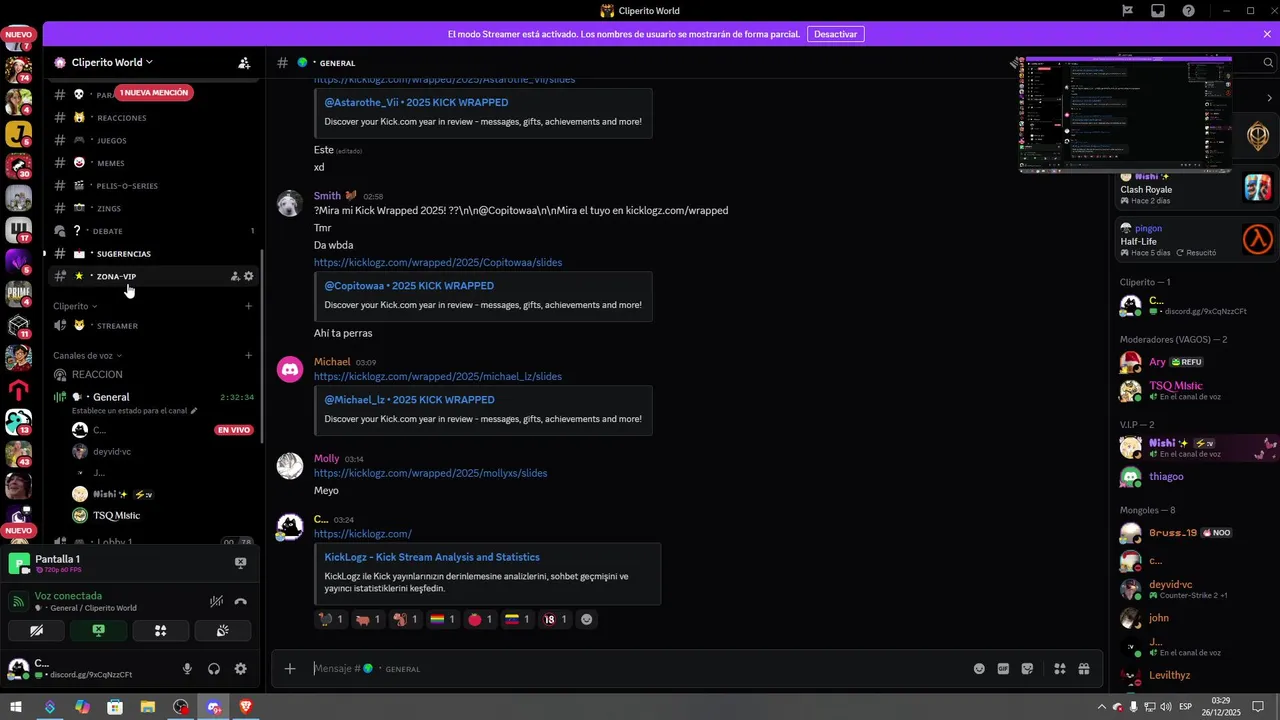Open invite members icon beside server name
Screen dimensions: 1280x720
(x=244, y=62)
